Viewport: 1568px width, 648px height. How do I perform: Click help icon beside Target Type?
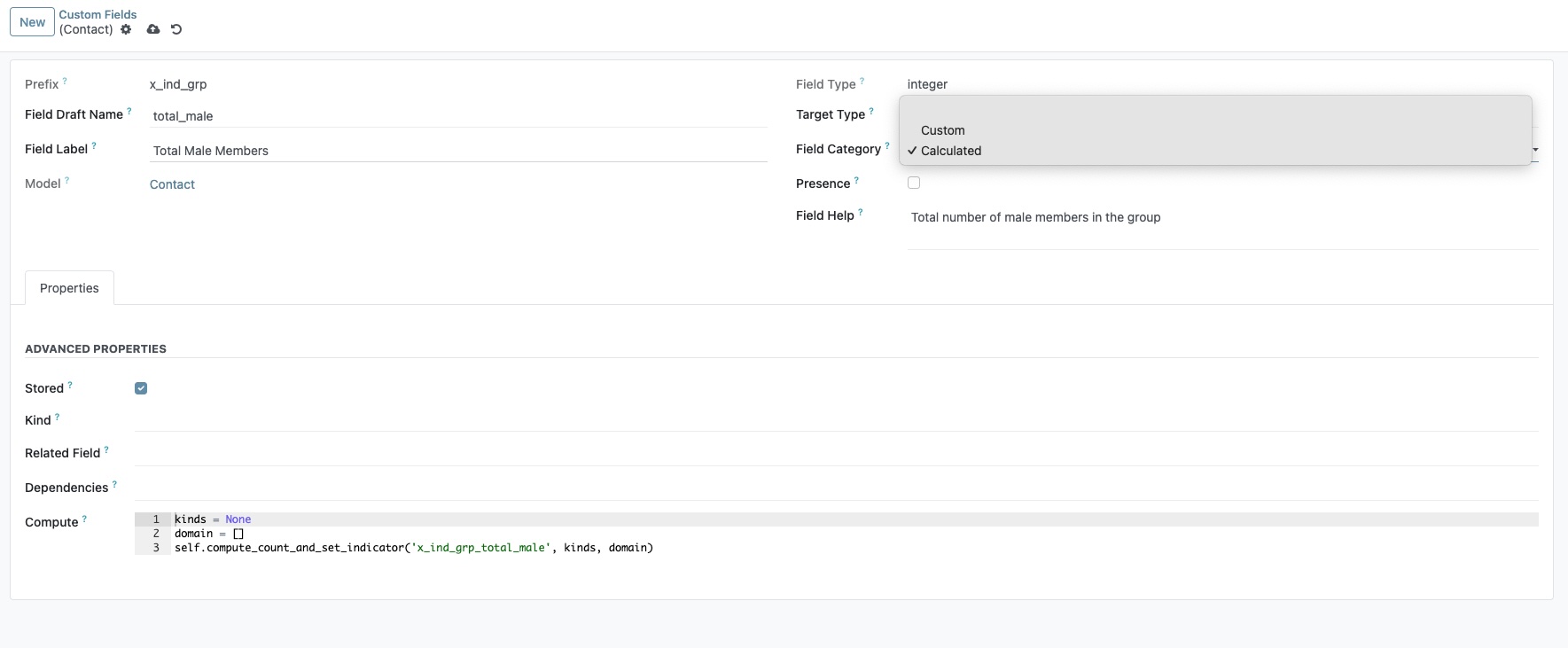871,111
